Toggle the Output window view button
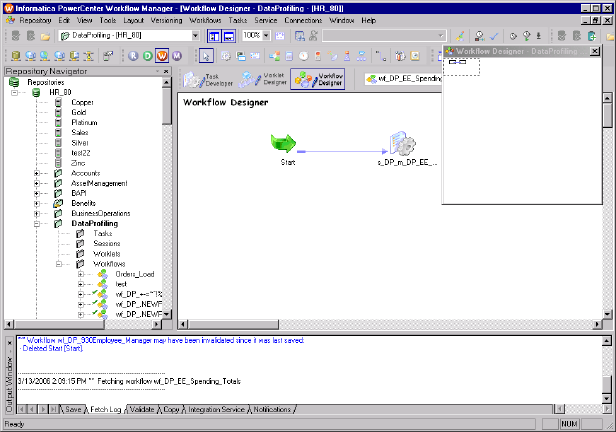 pyautogui.click(x=229, y=36)
